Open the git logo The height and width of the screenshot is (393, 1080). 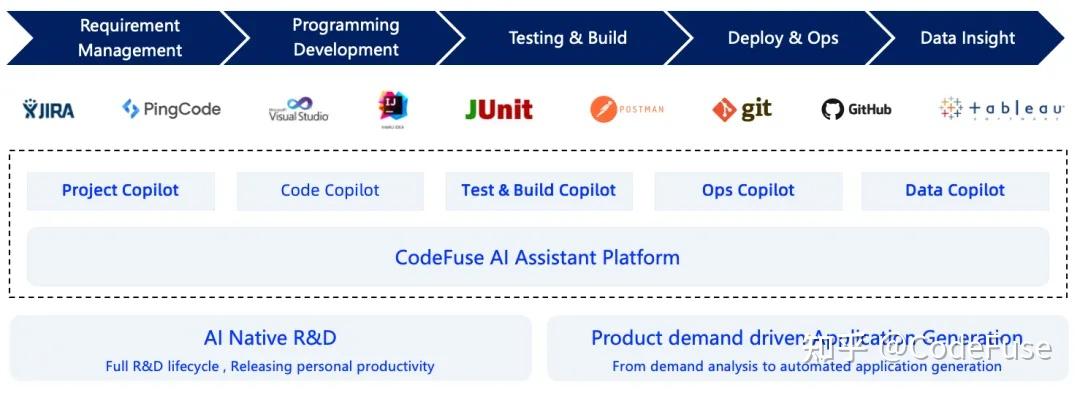742,109
